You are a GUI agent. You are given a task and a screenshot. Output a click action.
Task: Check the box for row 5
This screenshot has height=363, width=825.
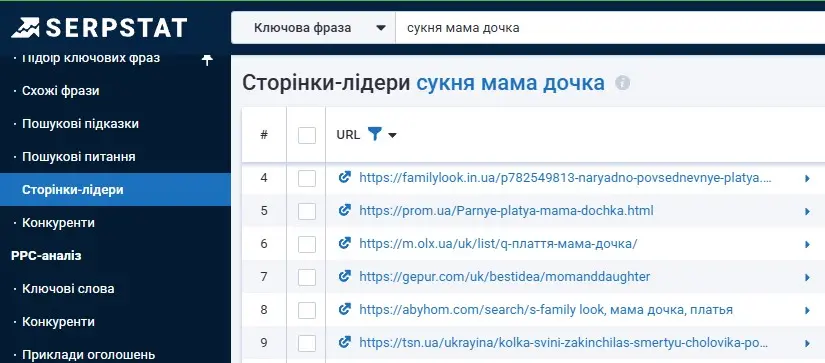(x=307, y=211)
